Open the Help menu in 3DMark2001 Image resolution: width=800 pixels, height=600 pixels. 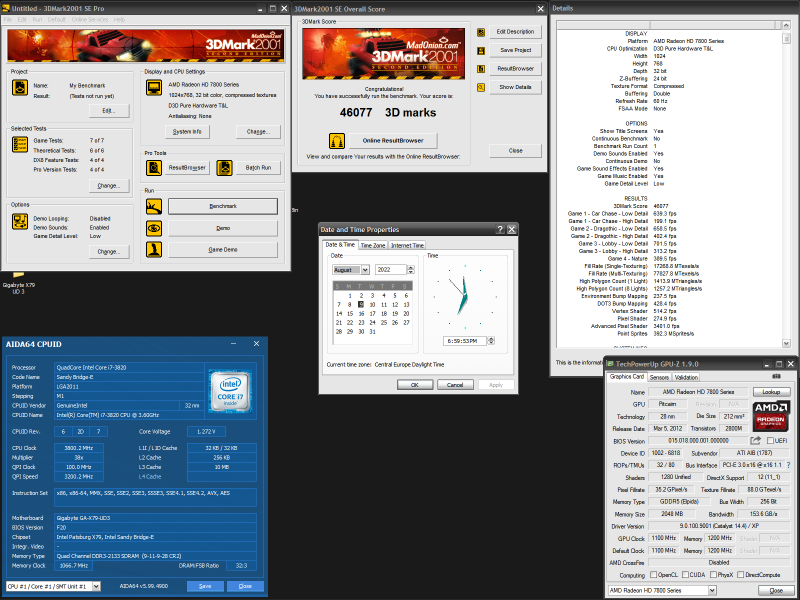(119, 19)
